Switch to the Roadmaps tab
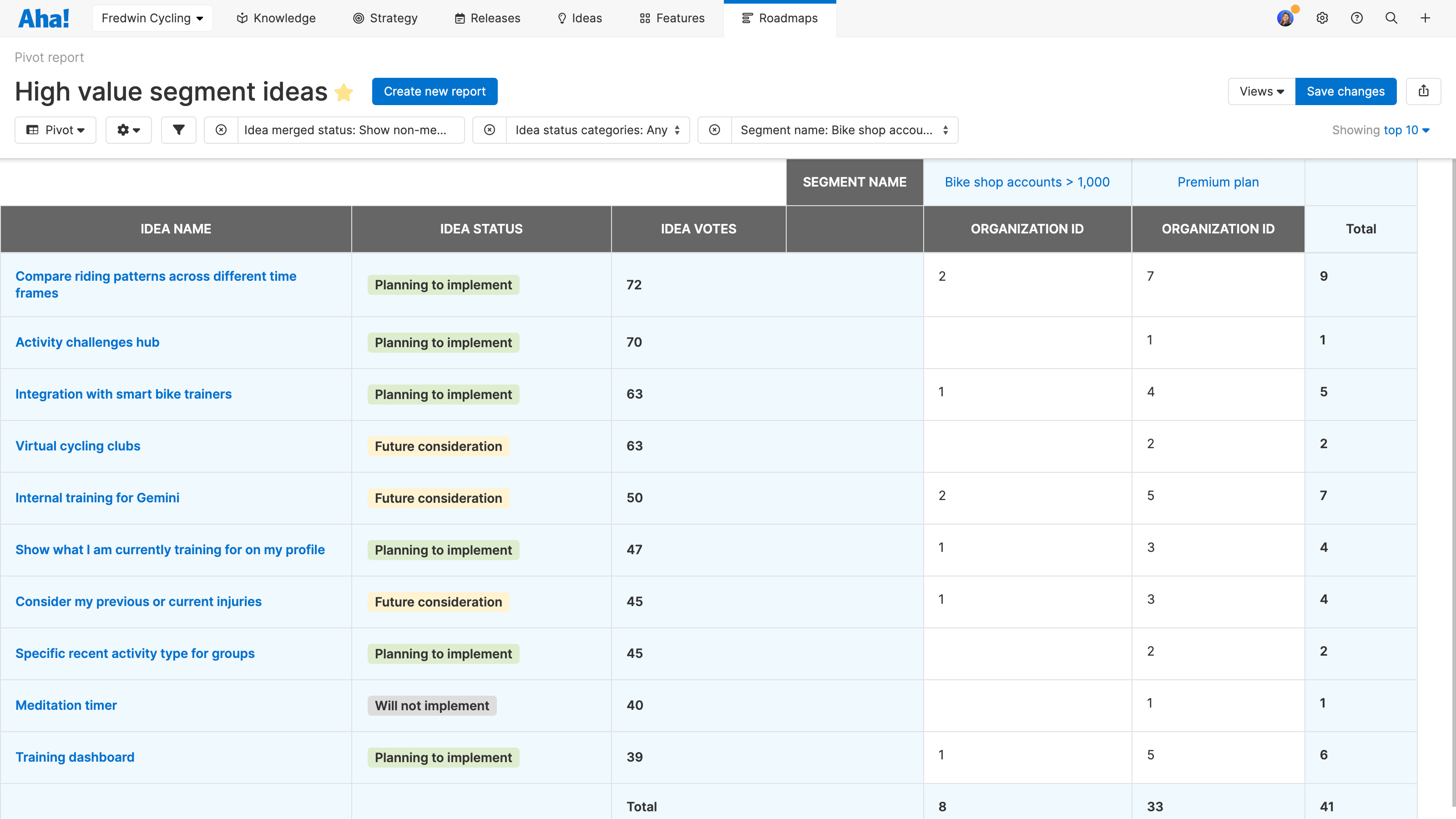Image resolution: width=1456 pixels, height=819 pixels. pyautogui.click(x=780, y=18)
